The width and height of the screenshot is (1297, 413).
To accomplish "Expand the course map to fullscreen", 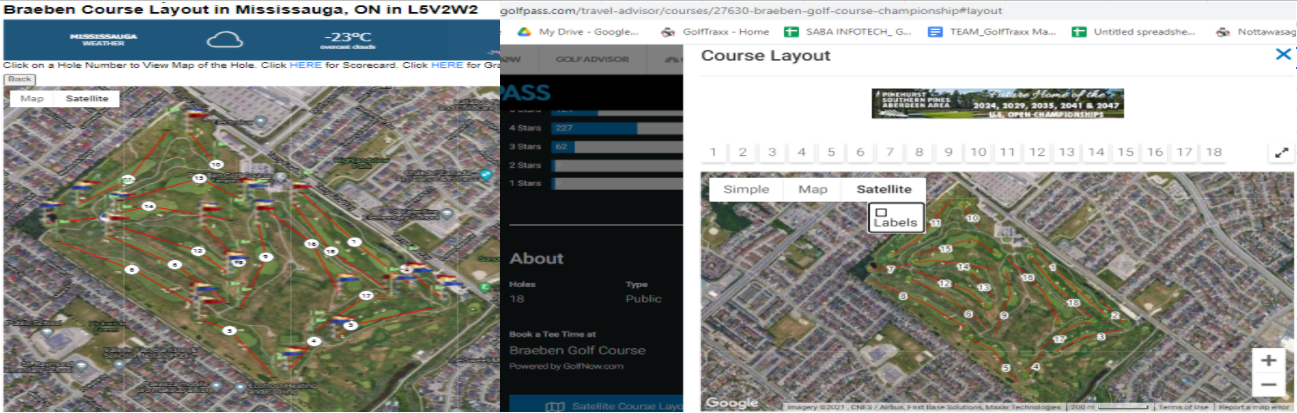I will click(1281, 153).
